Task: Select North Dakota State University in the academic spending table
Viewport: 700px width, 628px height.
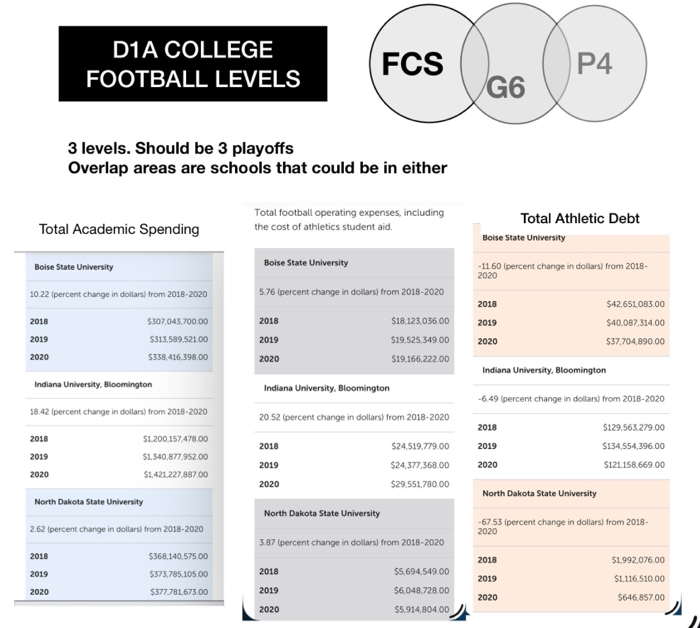Action: 89,501
